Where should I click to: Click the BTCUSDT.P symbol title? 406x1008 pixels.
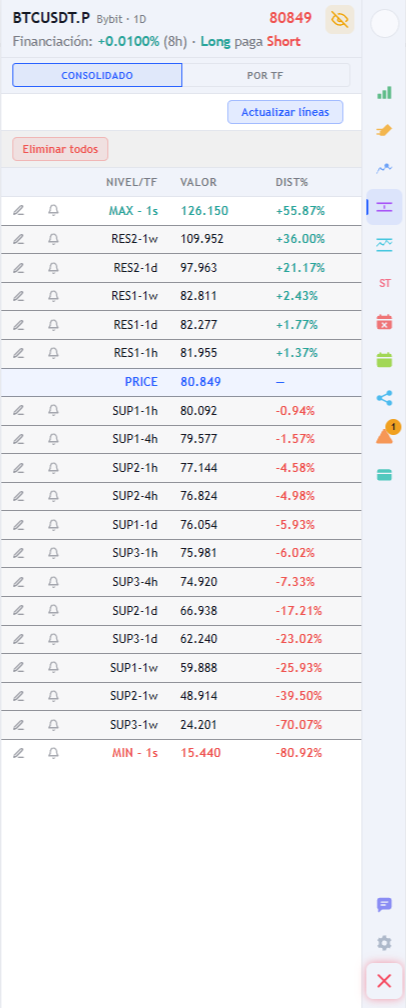[51, 18]
